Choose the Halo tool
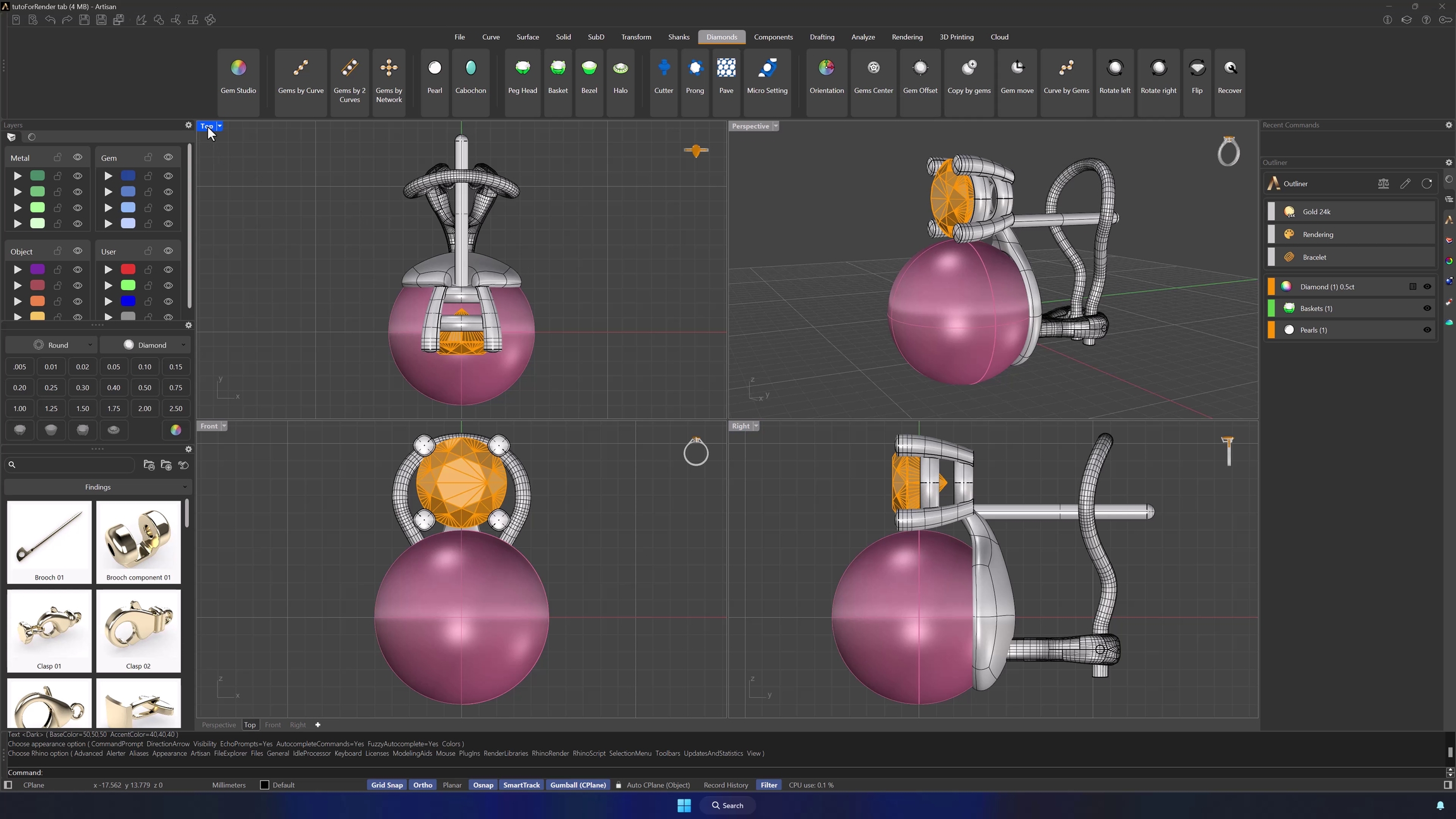Screen dimensions: 1456x819 point(620,75)
